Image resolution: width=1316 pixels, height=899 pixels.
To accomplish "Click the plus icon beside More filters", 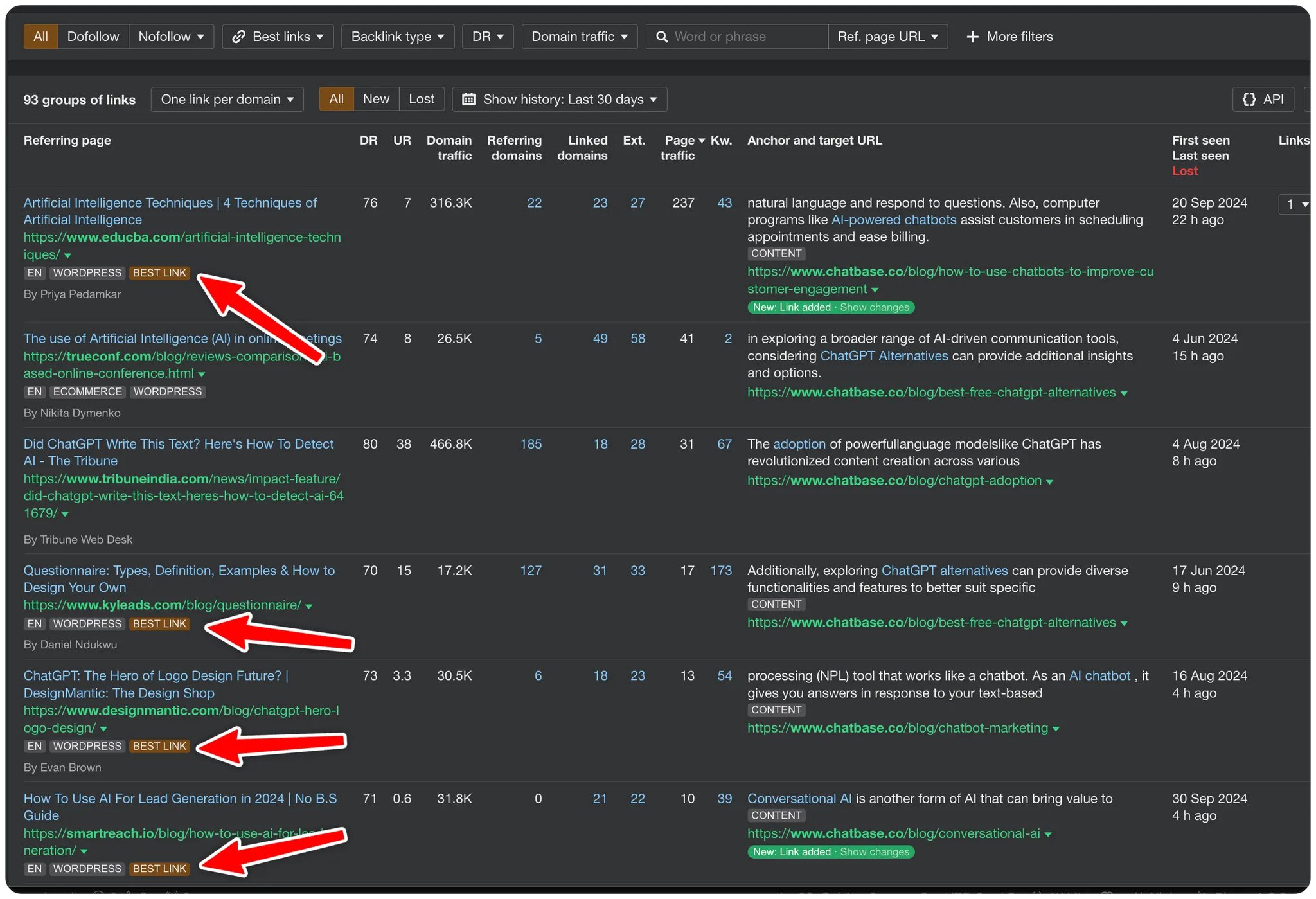I will click(972, 37).
